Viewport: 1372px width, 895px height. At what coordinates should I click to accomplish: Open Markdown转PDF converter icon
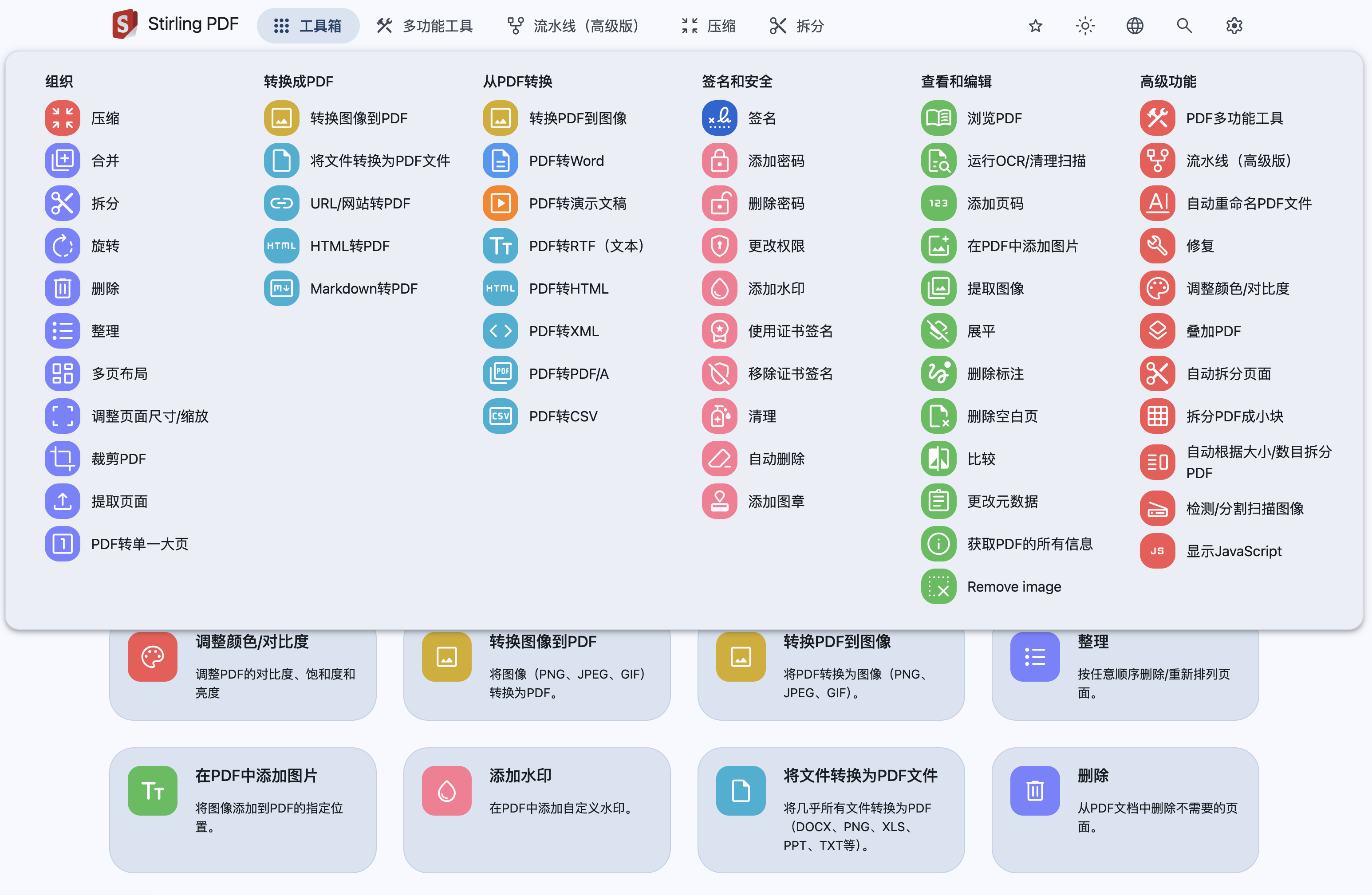pos(281,288)
